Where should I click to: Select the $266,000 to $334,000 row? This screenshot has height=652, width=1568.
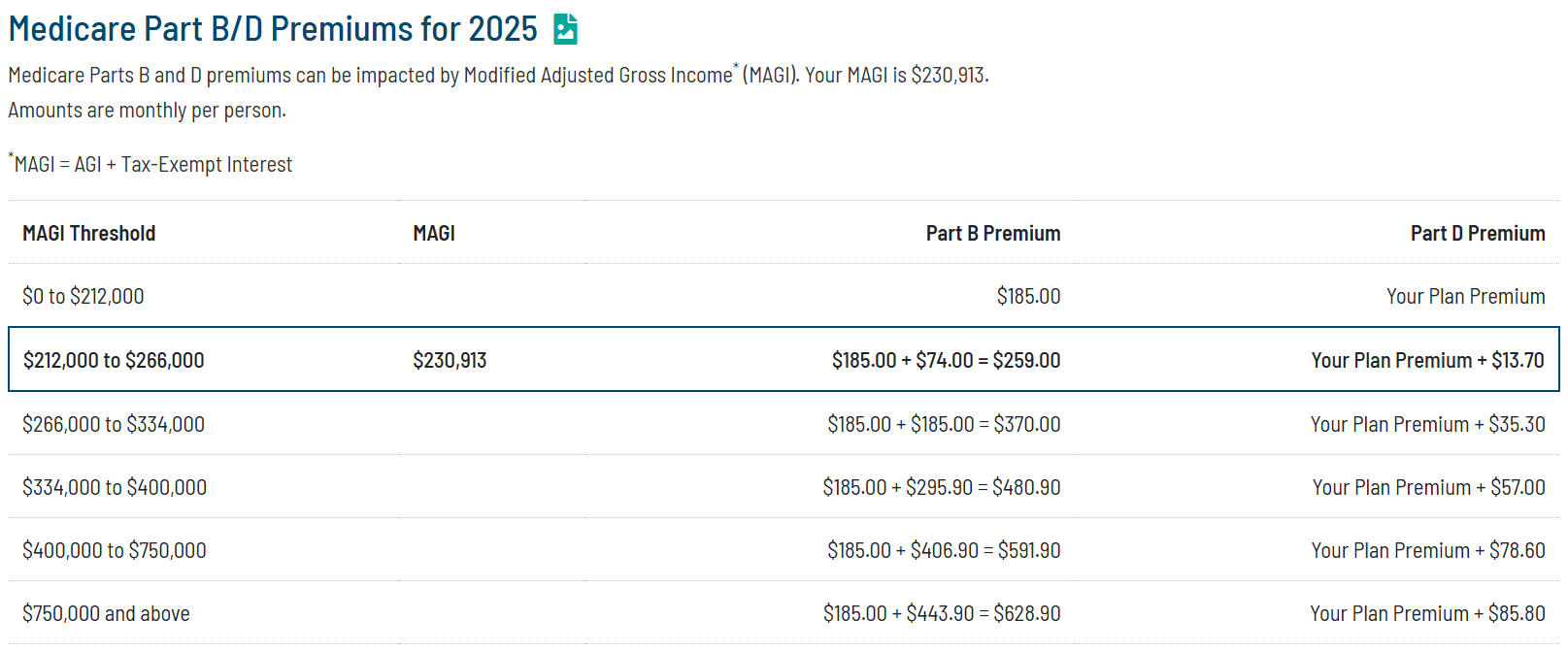click(x=784, y=424)
